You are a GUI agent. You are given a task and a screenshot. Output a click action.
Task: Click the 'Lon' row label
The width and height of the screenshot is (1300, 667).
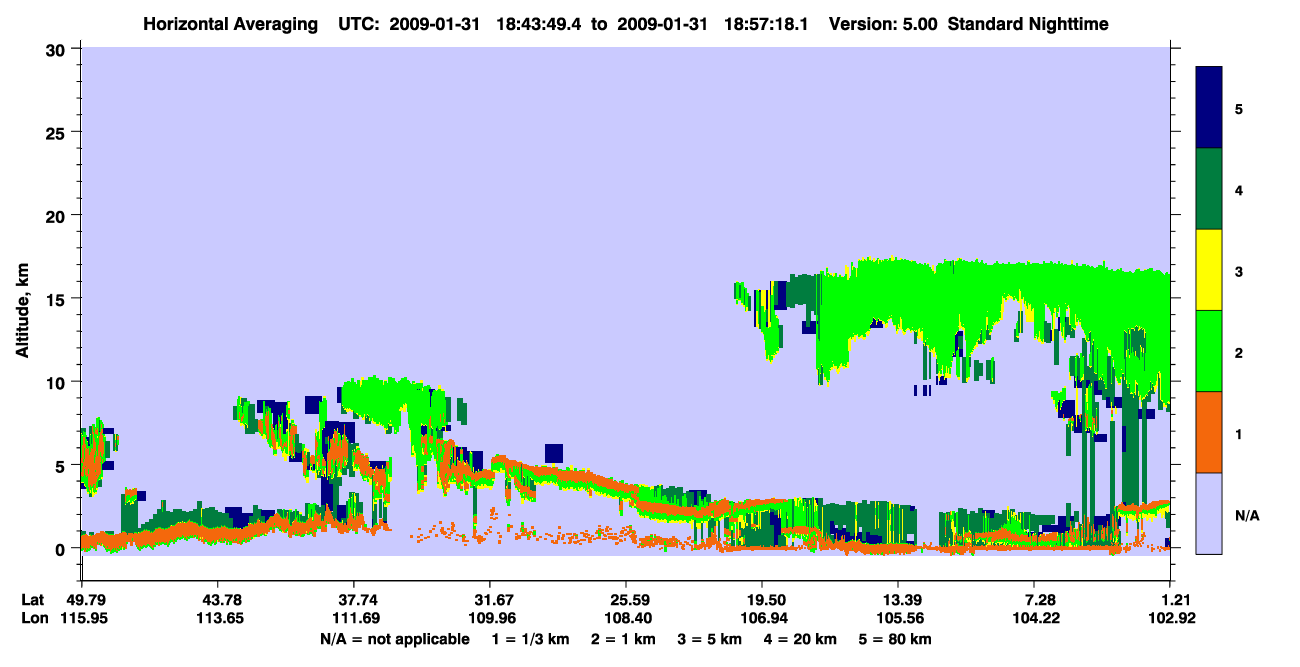[x=34, y=618]
